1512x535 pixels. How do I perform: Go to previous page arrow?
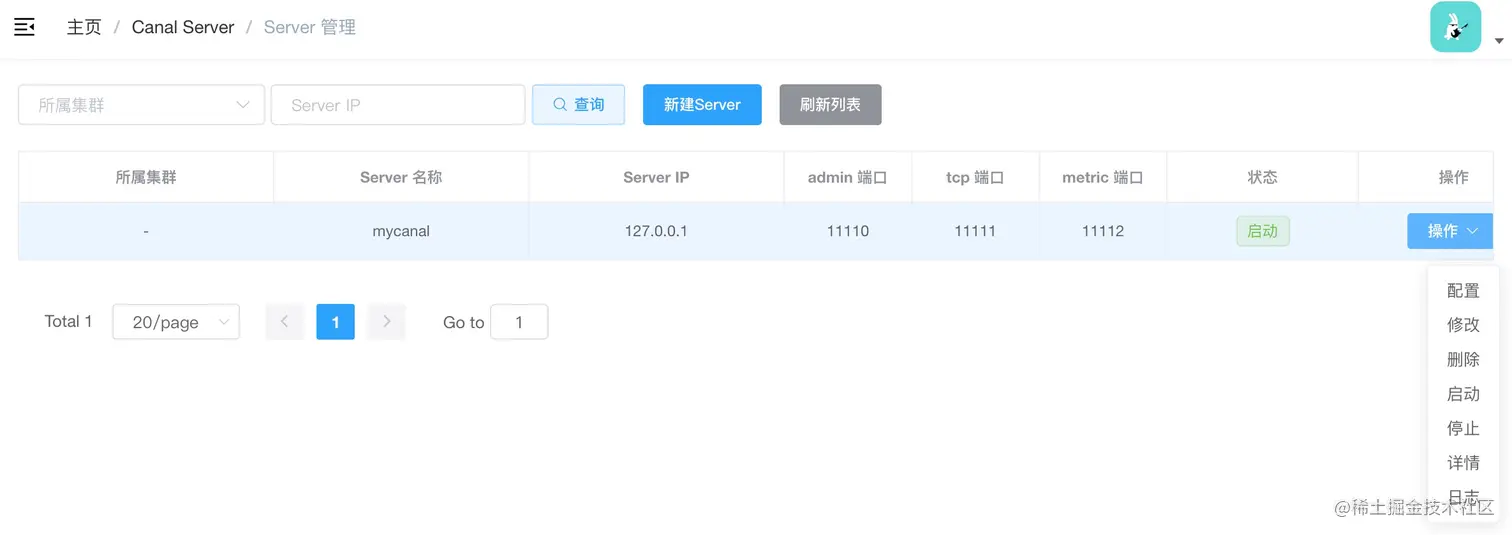click(284, 322)
